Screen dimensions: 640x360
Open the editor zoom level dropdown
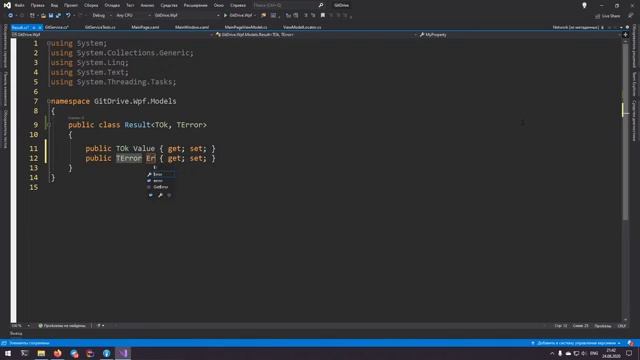click(x=21, y=326)
